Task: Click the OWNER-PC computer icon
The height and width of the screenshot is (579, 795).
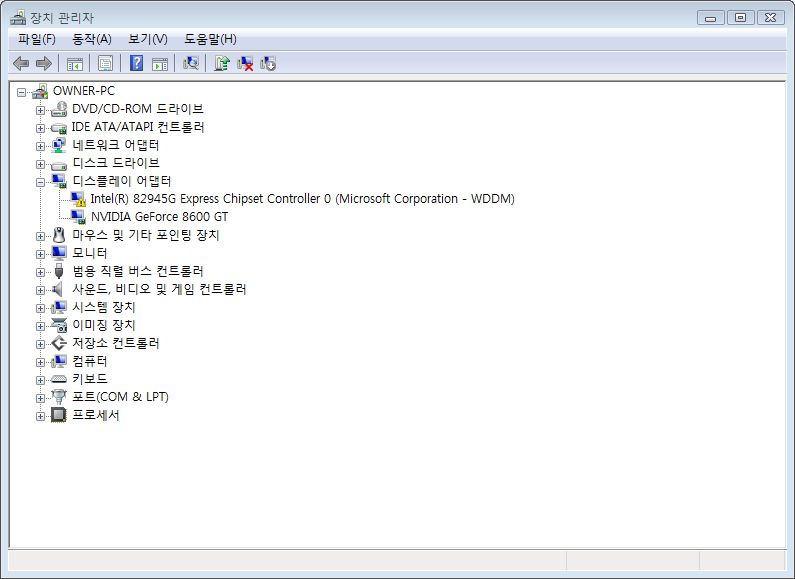Action: tap(40, 91)
